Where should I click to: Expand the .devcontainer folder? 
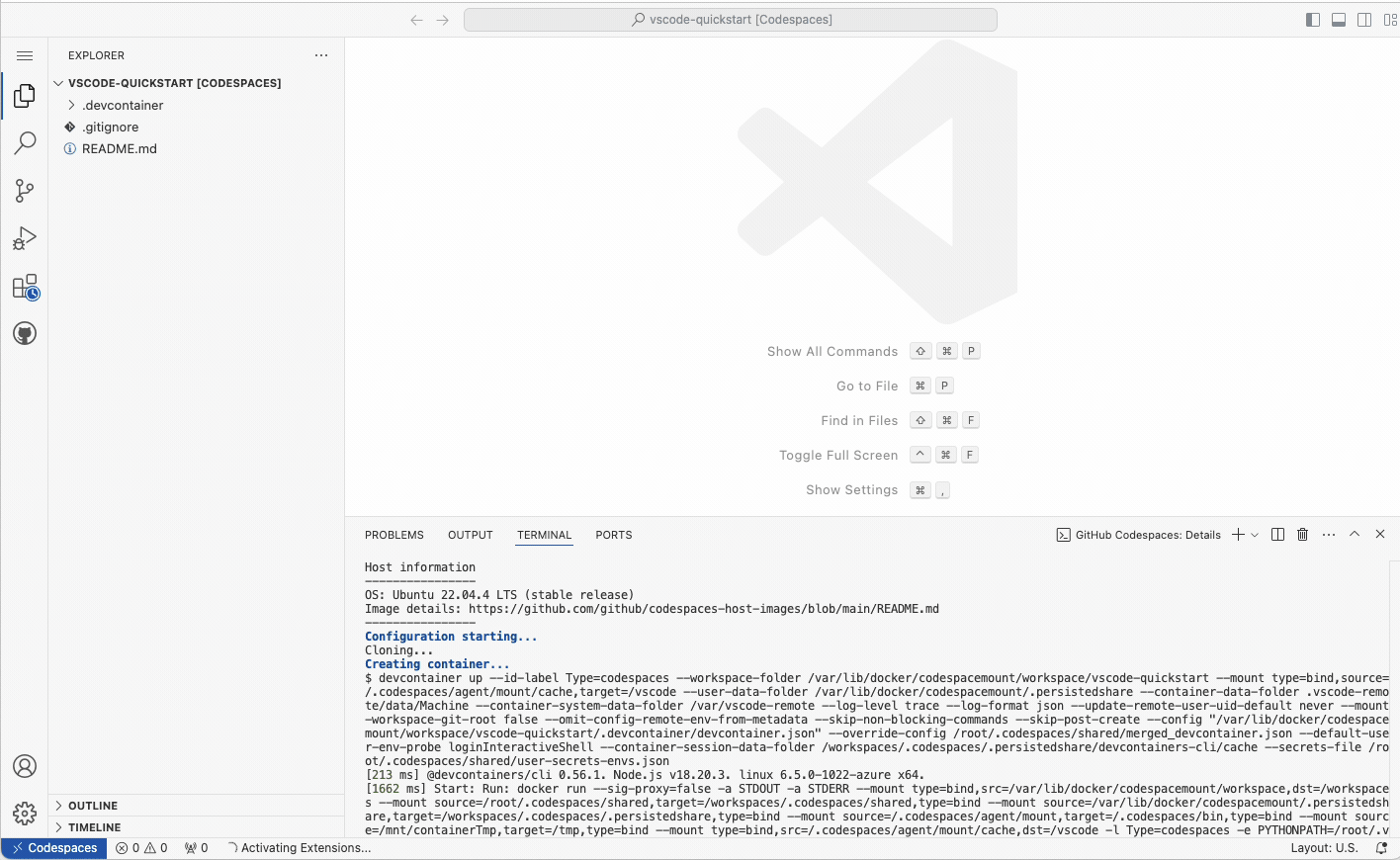[123, 106]
